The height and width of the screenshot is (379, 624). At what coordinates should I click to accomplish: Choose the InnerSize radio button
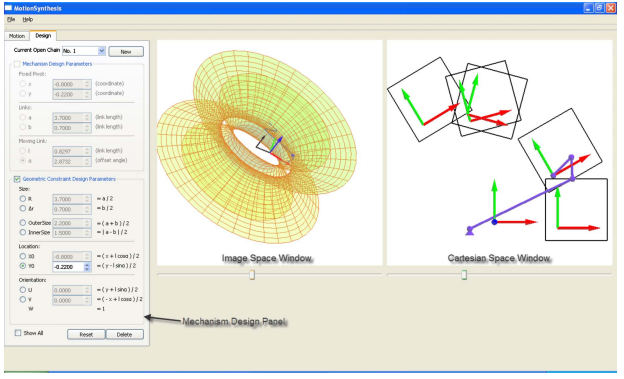[x=23, y=232]
